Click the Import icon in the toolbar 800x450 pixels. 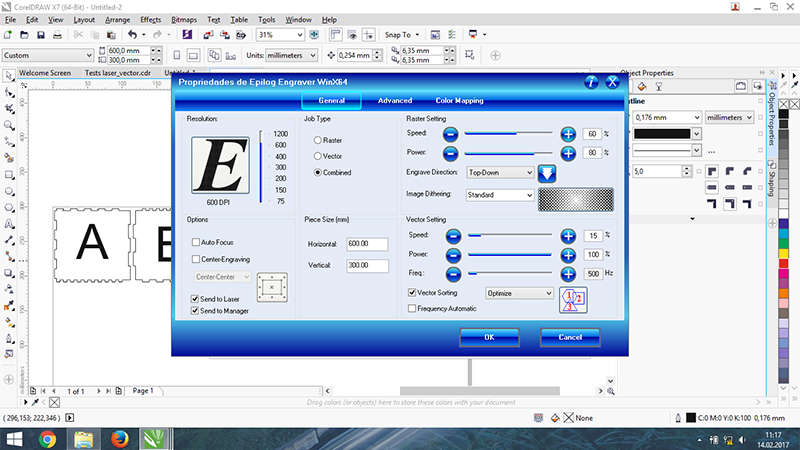pyautogui.click(x=208, y=35)
